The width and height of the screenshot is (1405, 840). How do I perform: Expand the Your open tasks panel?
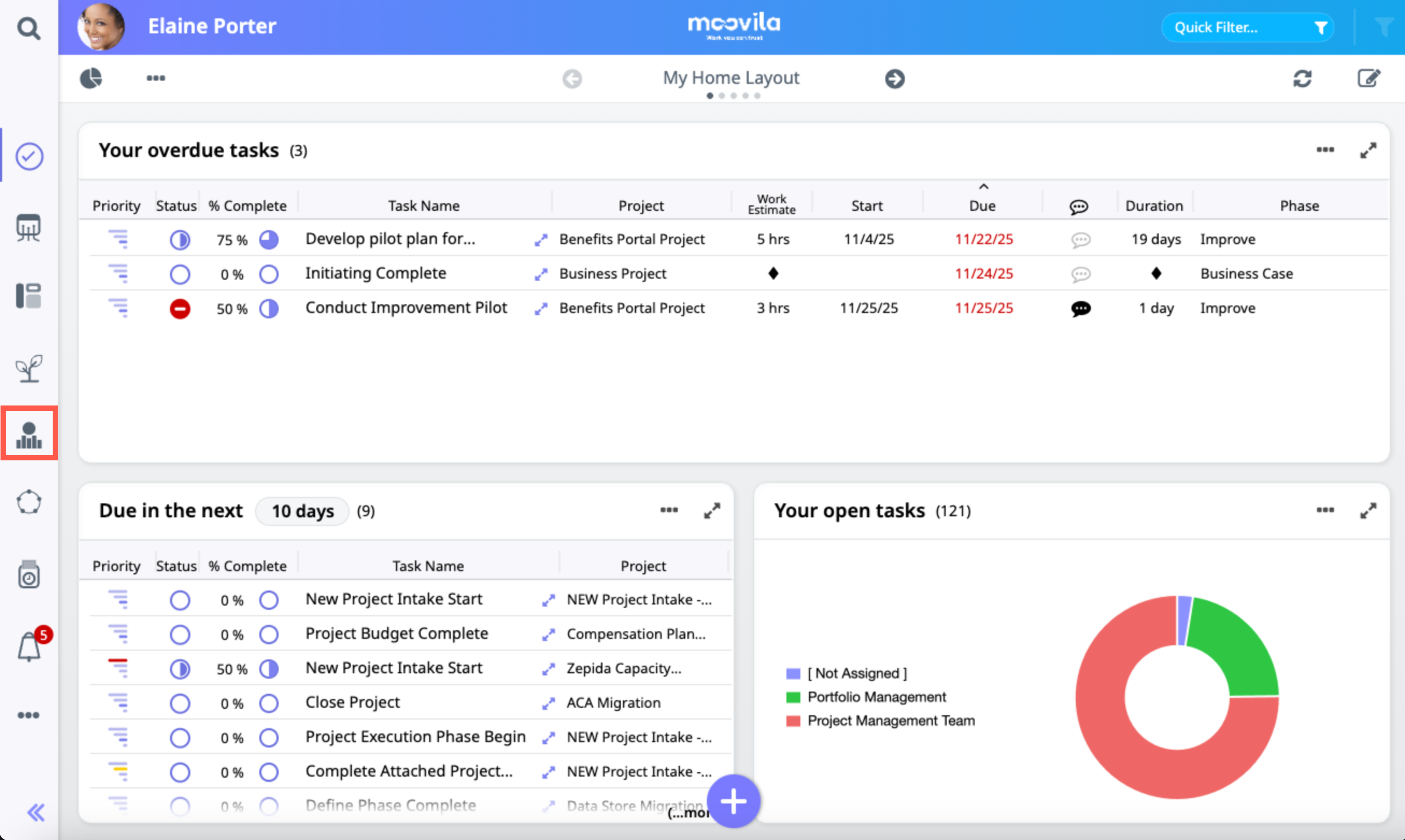click(1368, 510)
